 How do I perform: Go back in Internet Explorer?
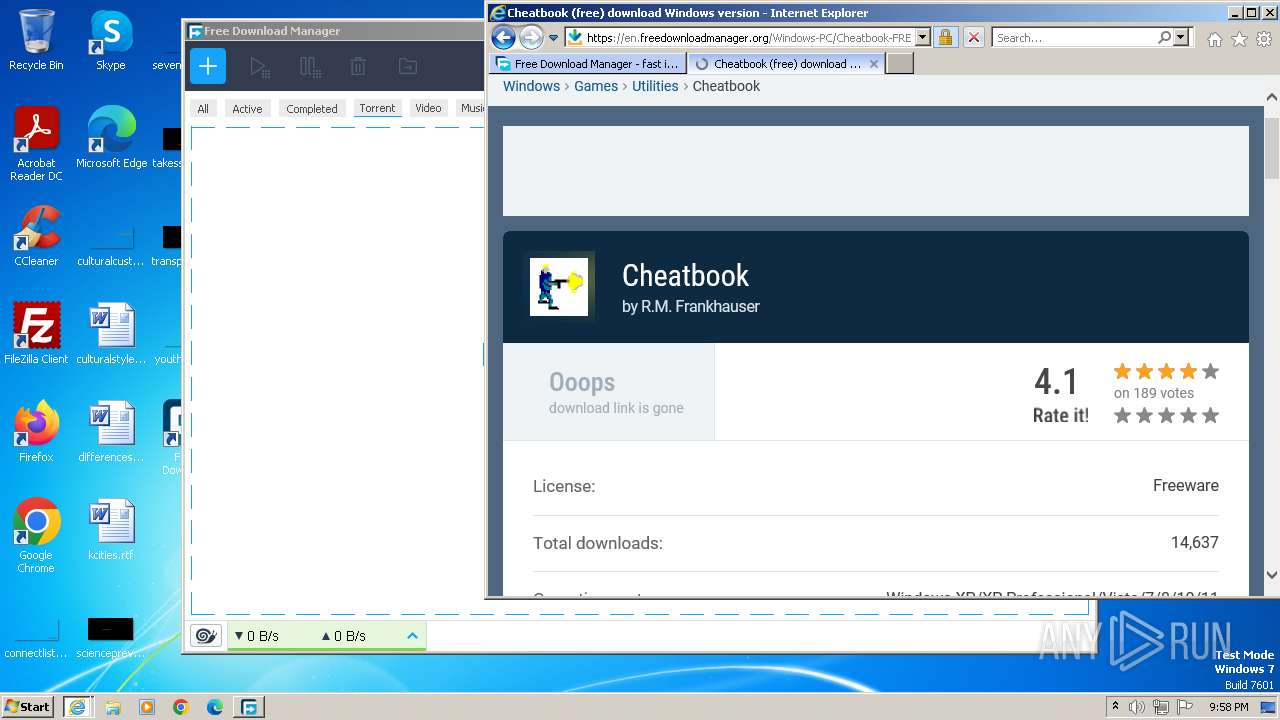pos(503,38)
